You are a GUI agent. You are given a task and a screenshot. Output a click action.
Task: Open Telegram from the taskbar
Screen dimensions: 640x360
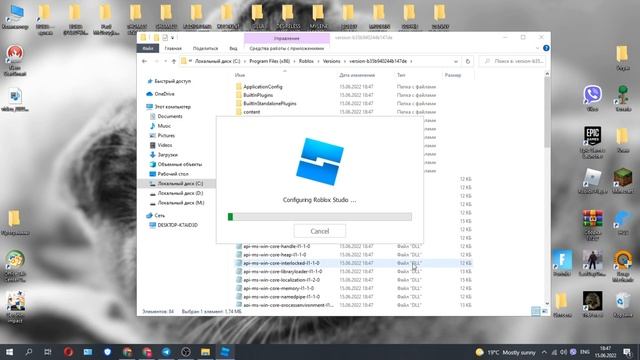[166, 351]
